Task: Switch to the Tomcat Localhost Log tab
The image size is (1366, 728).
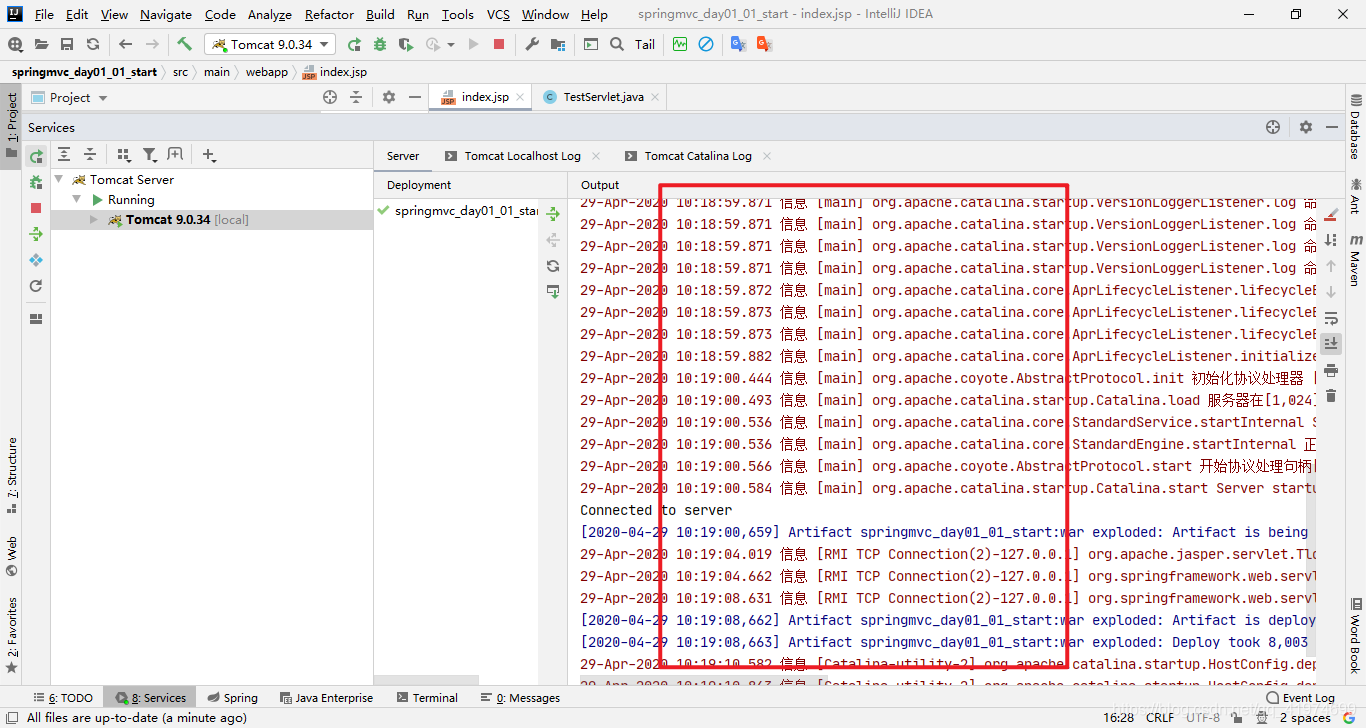Action: tap(522, 156)
